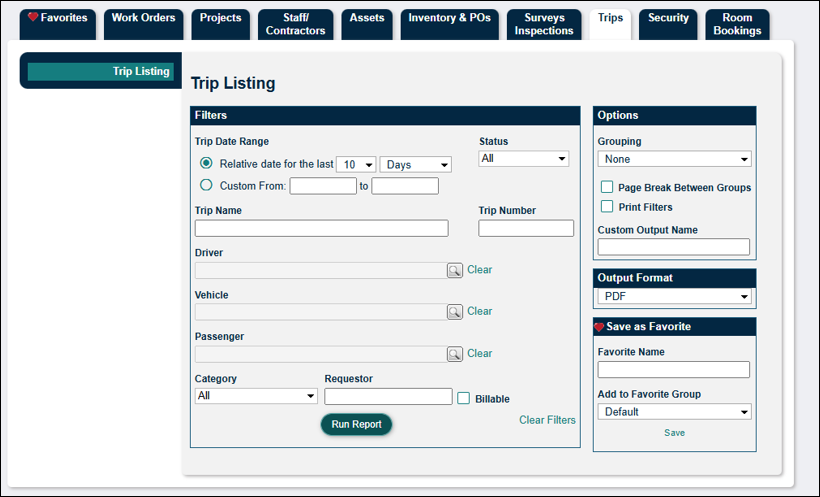Open the Output Format PDF dropdown

point(675,296)
